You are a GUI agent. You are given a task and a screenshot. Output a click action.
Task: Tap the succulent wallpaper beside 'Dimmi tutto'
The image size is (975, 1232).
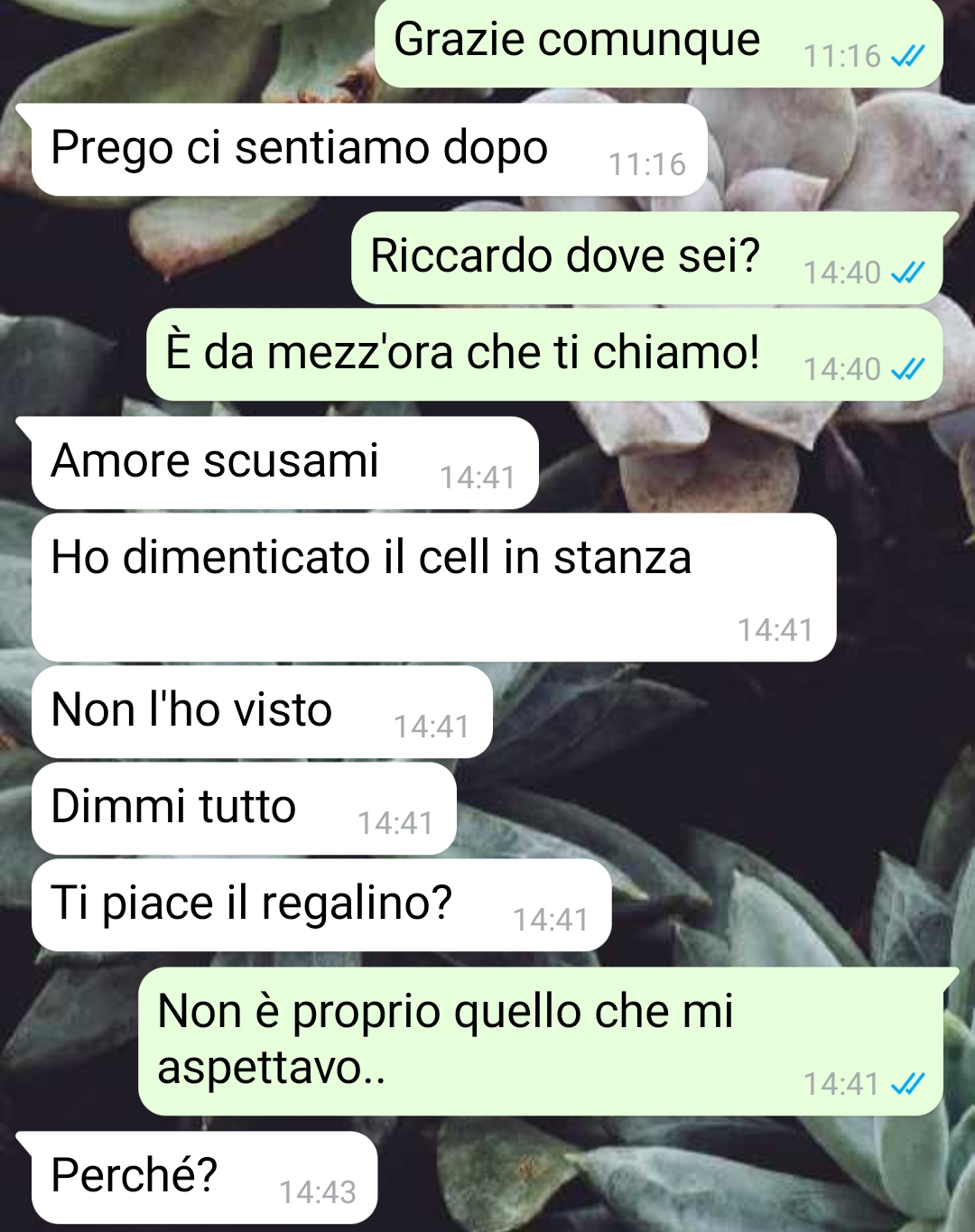coord(704,809)
